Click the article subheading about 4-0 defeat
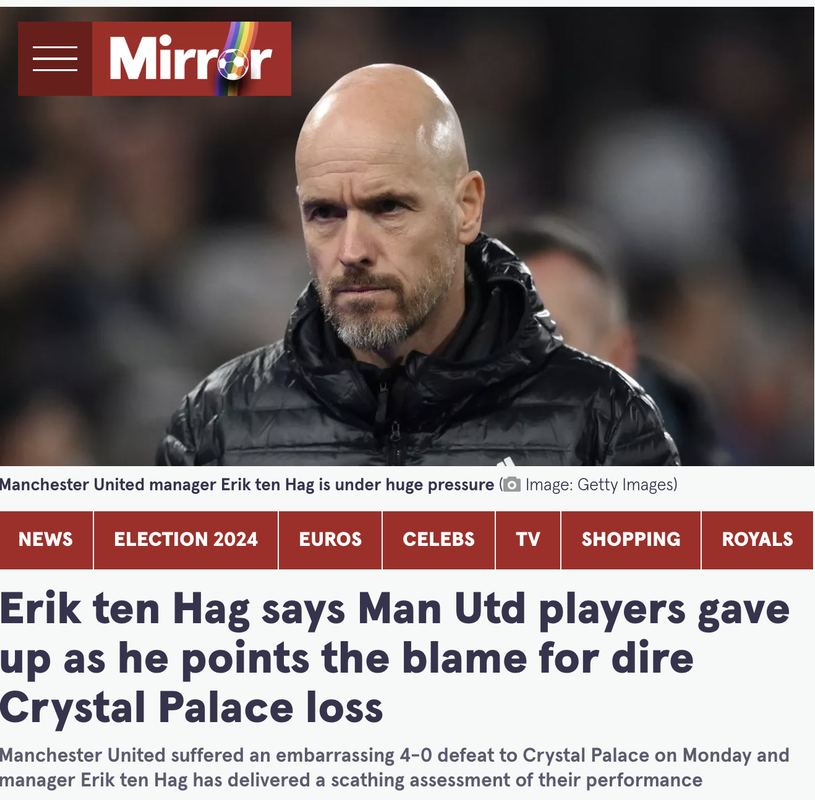Viewport: 815px width, 800px height. pyautogui.click(x=395, y=768)
